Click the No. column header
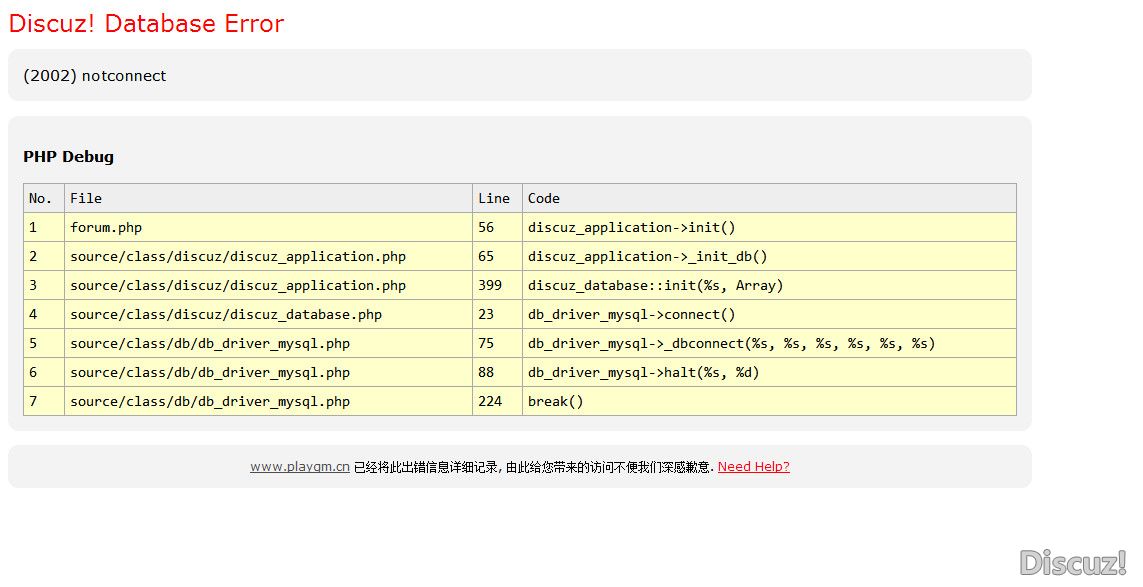This screenshot has height=587, width=1143. (44, 198)
